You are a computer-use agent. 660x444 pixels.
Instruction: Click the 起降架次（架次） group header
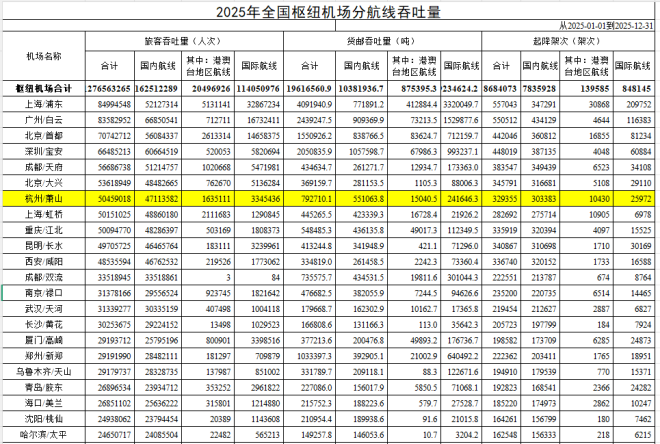coord(580,42)
